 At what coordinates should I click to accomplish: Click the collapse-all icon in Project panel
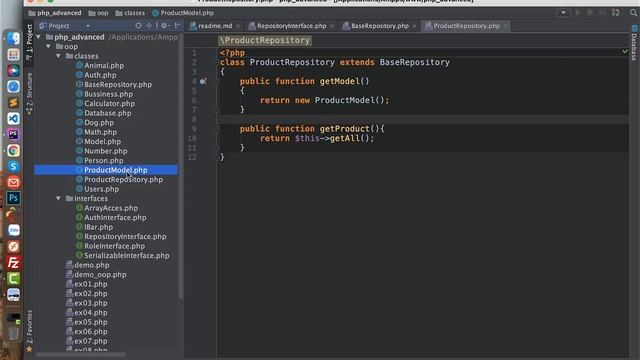pos(149,25)
